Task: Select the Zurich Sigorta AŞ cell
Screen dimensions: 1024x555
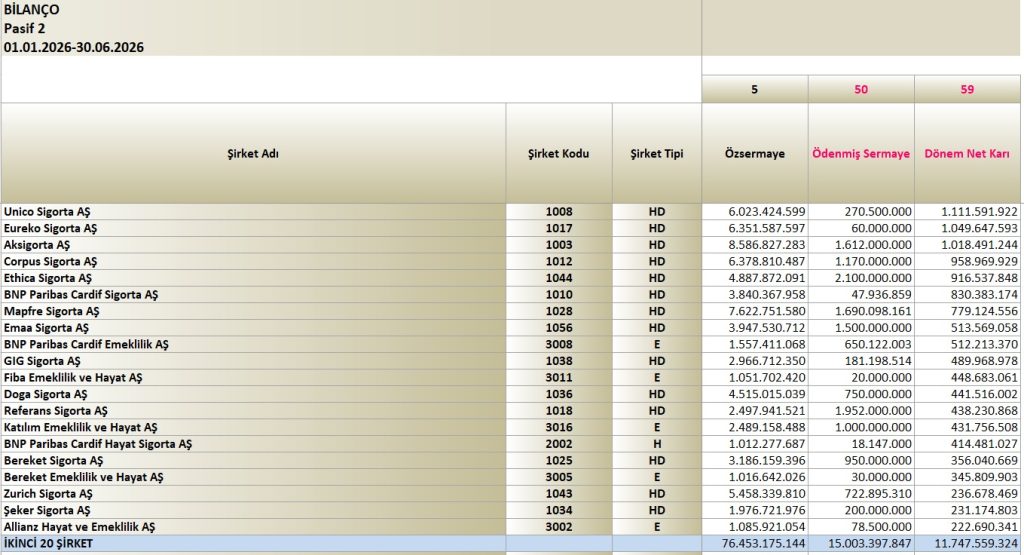Action: (253, 494)
